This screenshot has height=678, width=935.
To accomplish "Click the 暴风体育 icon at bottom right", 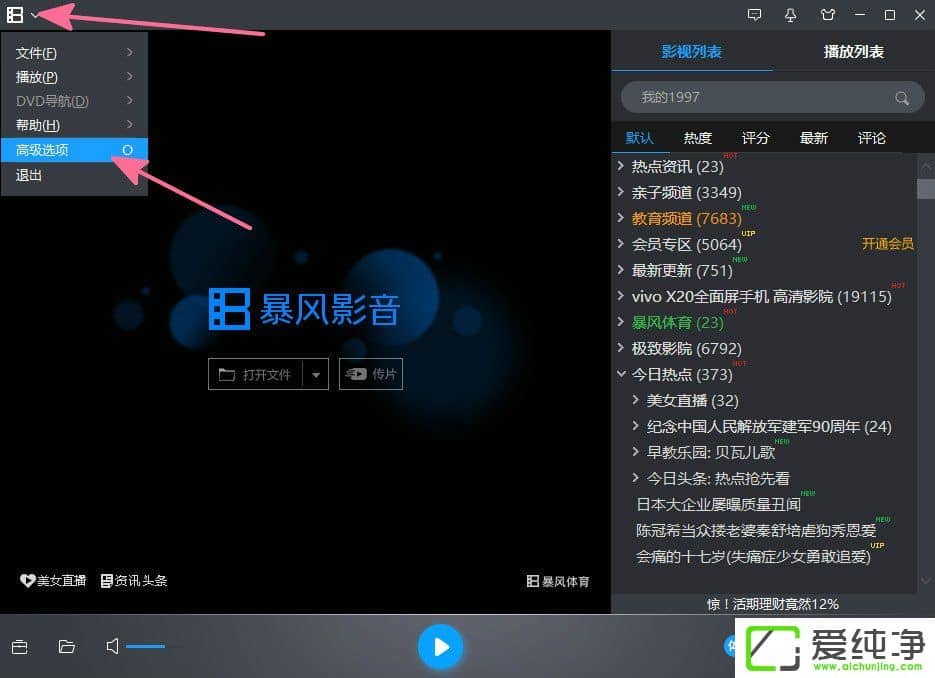I will [x=557, y=580].
